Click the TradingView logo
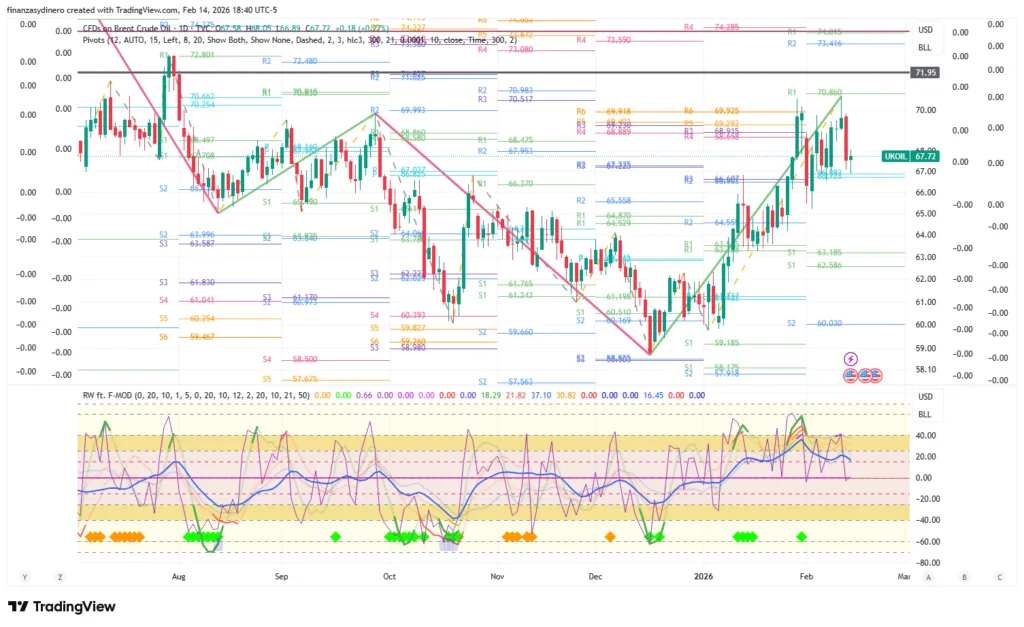 tap(62, 606)
